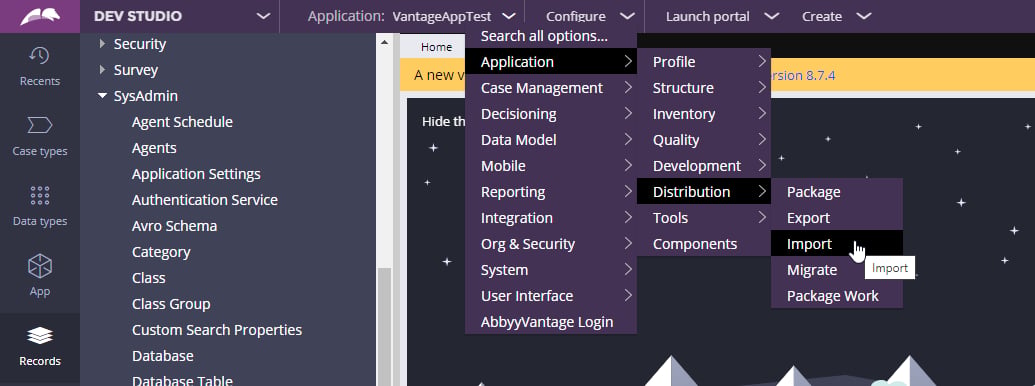Screen dimensions: 1035x386
Task: Open the Configure menu
Action: pyautogui.click(x=590, y=16)
